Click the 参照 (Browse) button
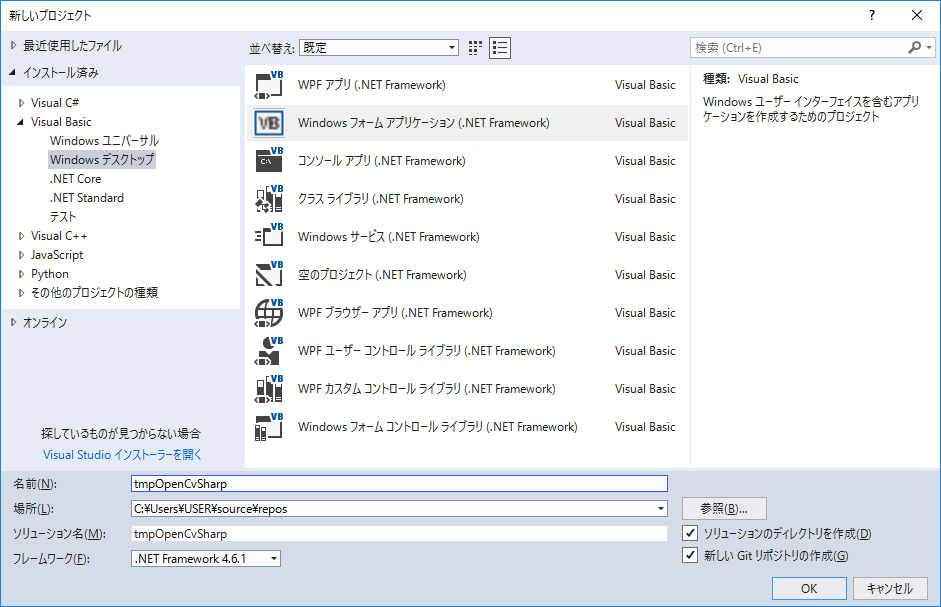941x607 pixels. click(723, 508)
